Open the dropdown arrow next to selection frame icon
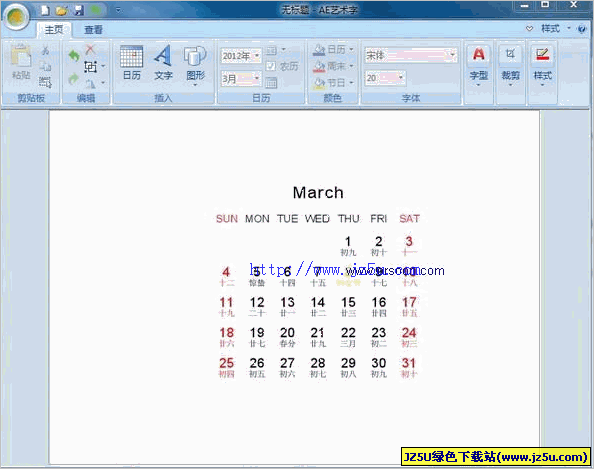Viewport: 594px width, 469px height. (x=103, y=67)
